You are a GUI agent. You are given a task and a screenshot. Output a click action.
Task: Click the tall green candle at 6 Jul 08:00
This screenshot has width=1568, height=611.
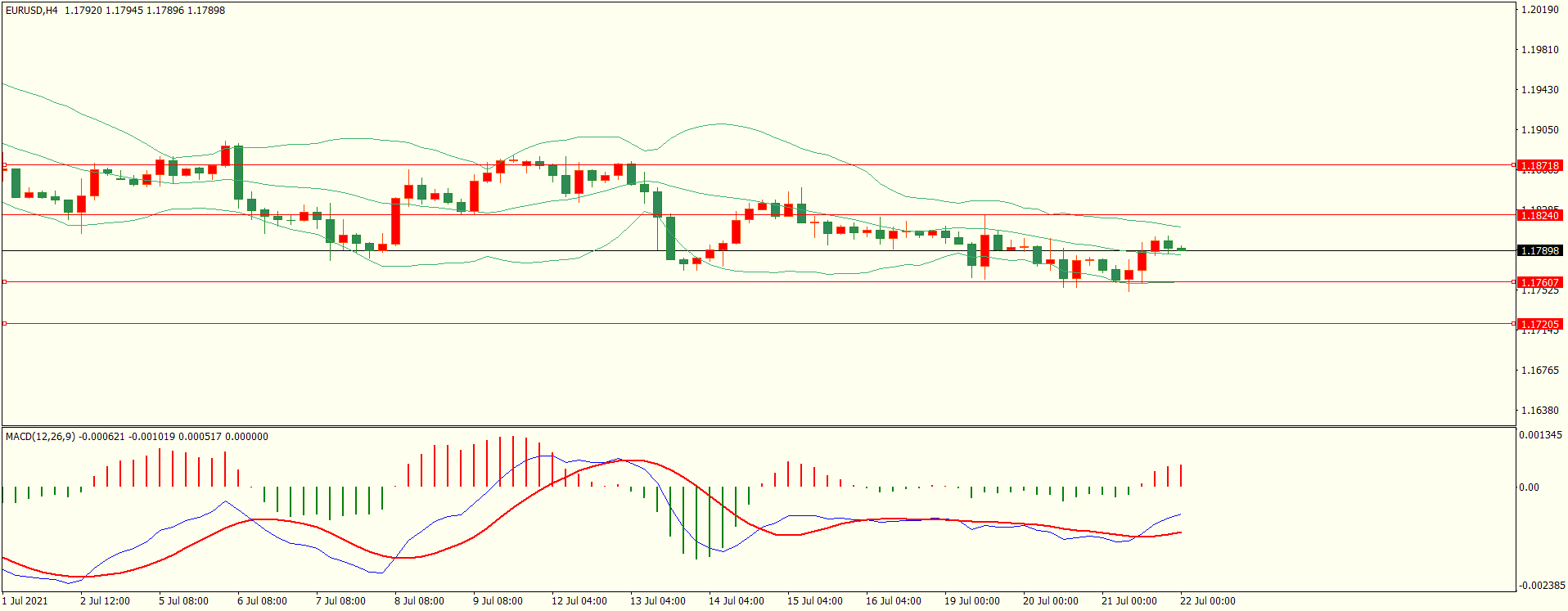pos(238,172)
